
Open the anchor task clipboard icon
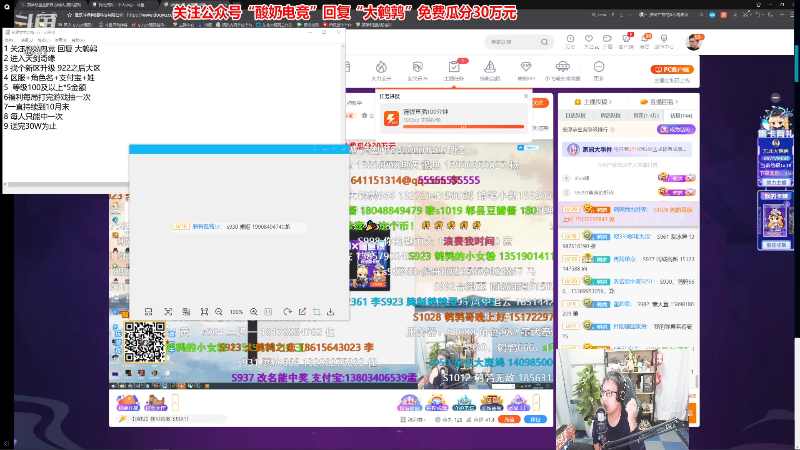[454, 67]
